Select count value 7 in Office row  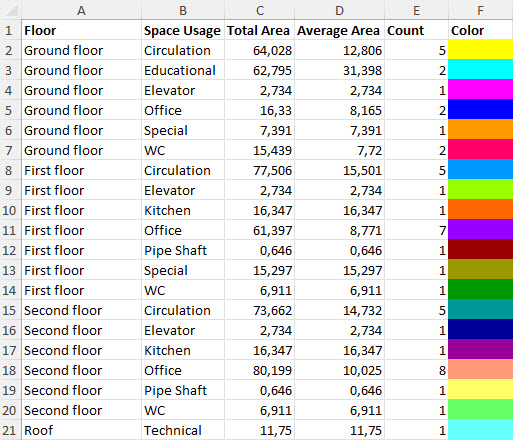point(416,230)
